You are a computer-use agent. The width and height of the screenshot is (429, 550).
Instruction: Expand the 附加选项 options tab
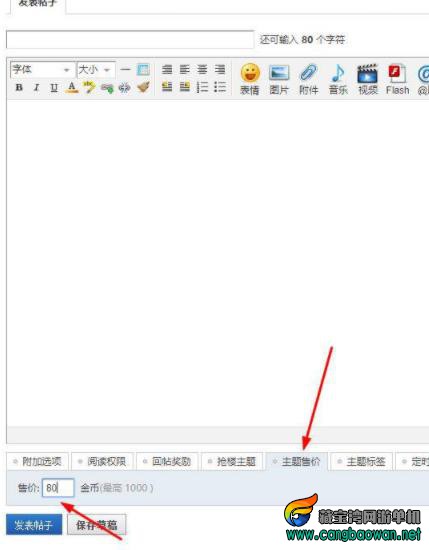(38, 461)
